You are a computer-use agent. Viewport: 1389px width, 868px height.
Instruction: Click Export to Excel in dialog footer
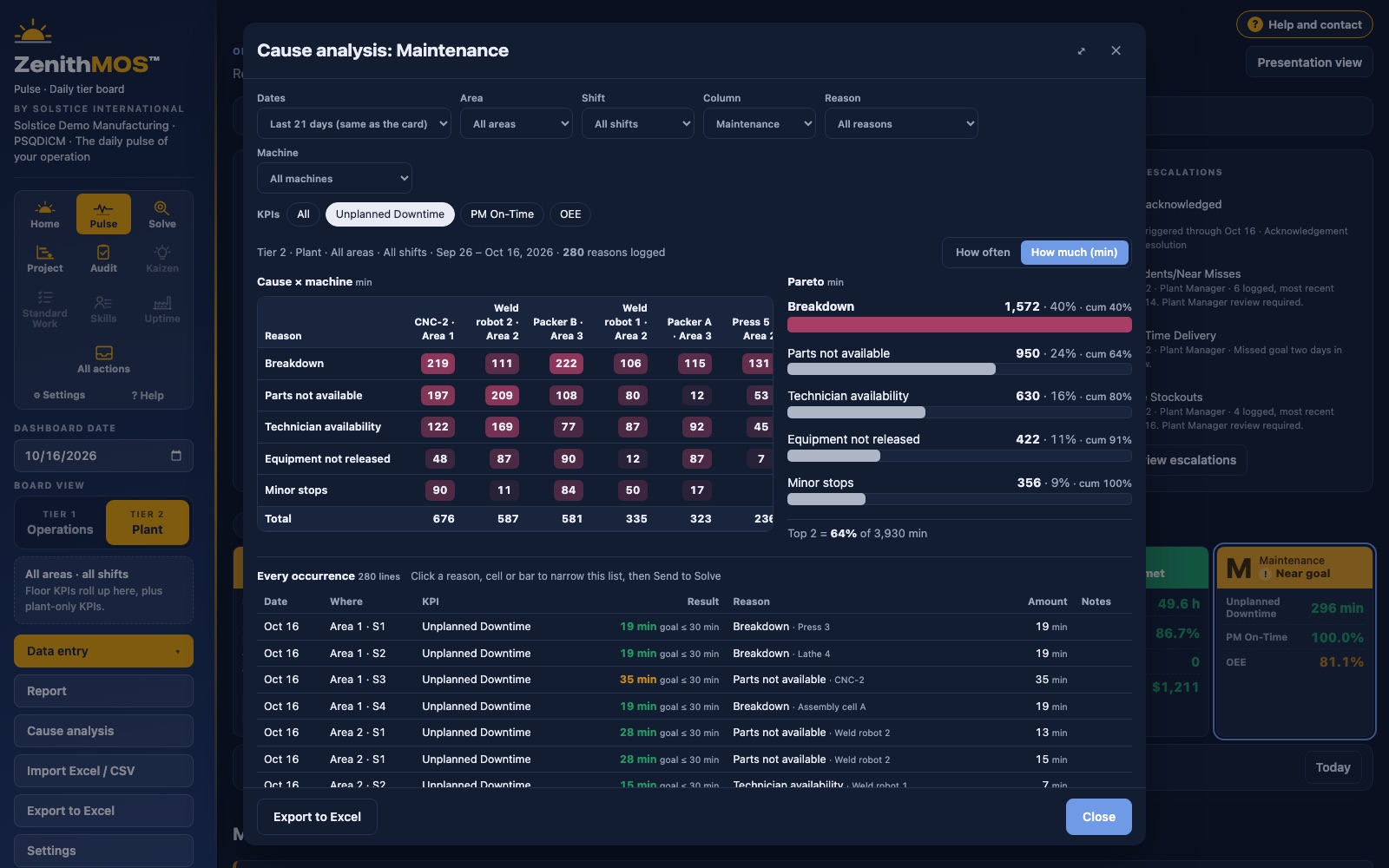(317, 817)
